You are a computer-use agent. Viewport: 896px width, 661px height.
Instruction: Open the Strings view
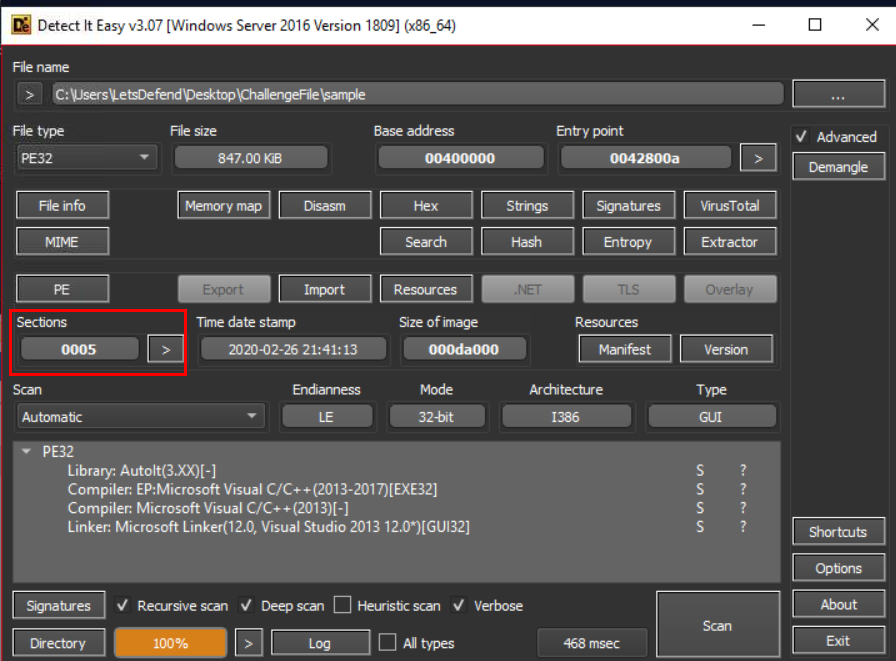click(527, 206)
